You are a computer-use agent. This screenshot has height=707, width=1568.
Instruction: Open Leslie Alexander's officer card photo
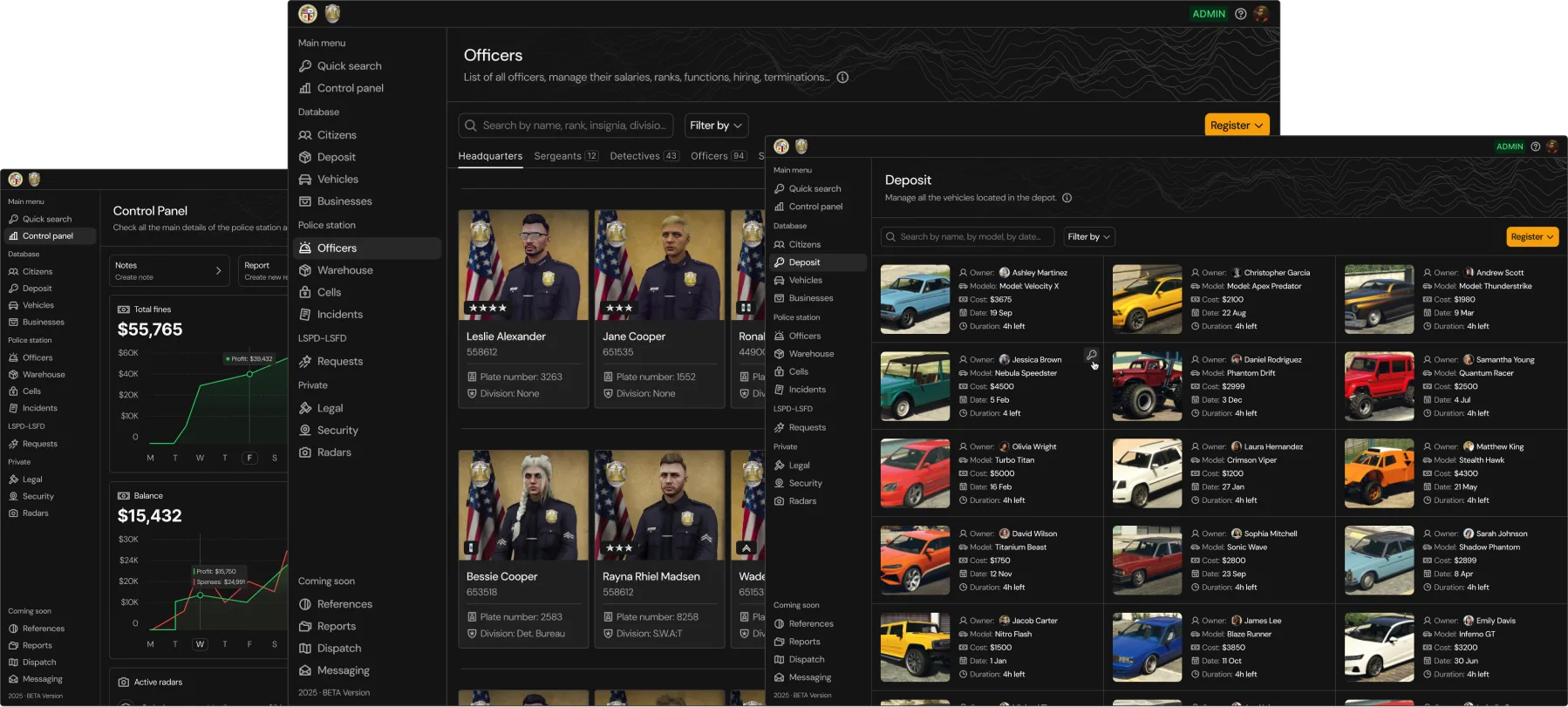click(x=523, y=265)
